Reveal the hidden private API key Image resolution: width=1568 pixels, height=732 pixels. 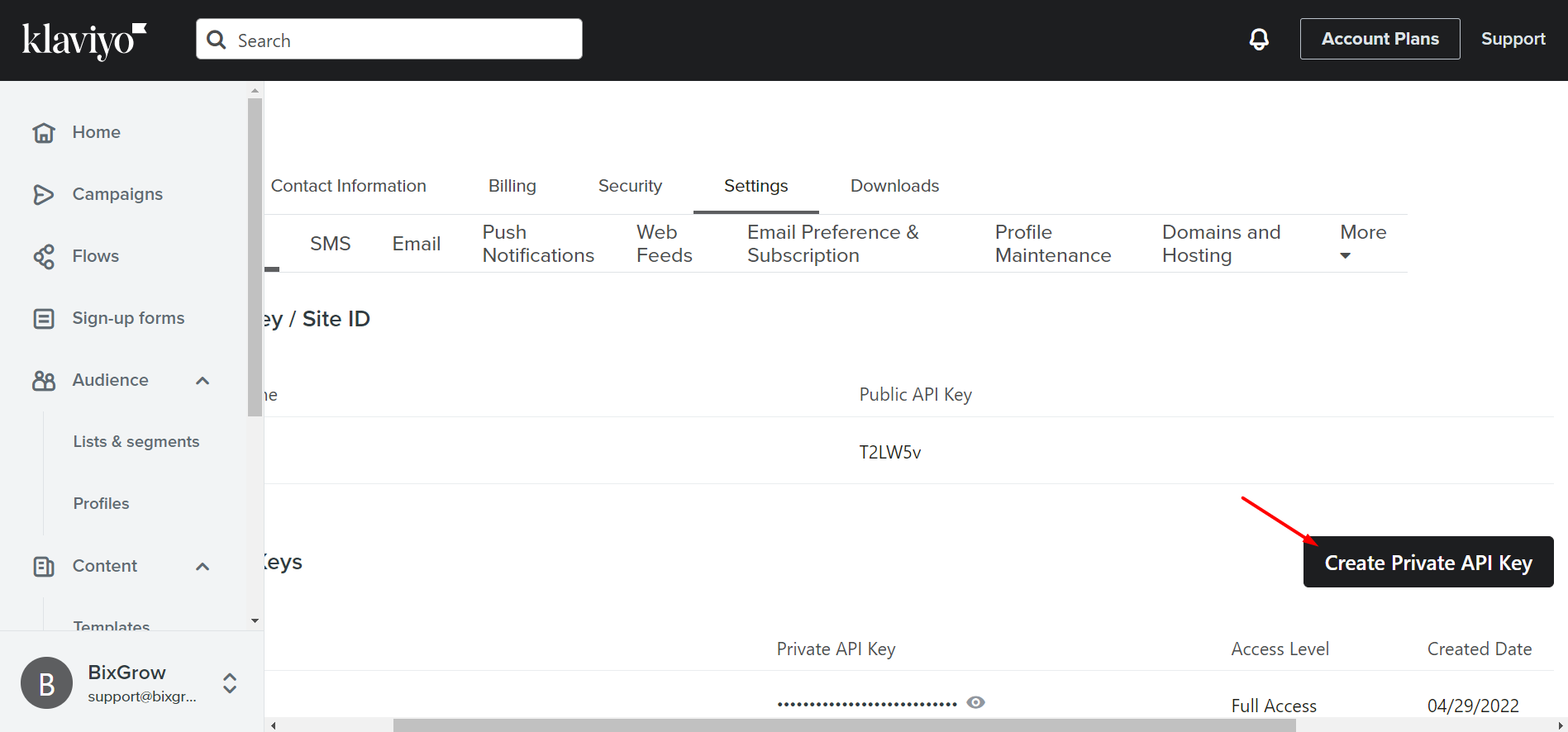pos(976,702)
